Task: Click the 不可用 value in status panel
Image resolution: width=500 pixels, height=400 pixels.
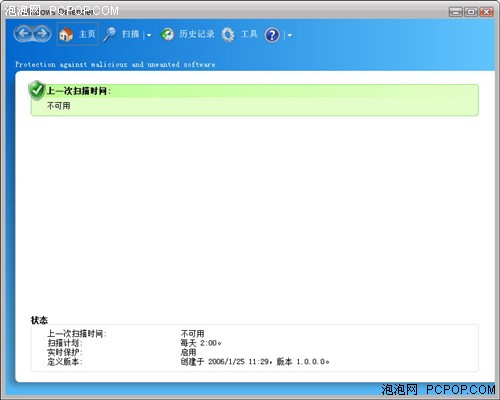Action: 192,334
